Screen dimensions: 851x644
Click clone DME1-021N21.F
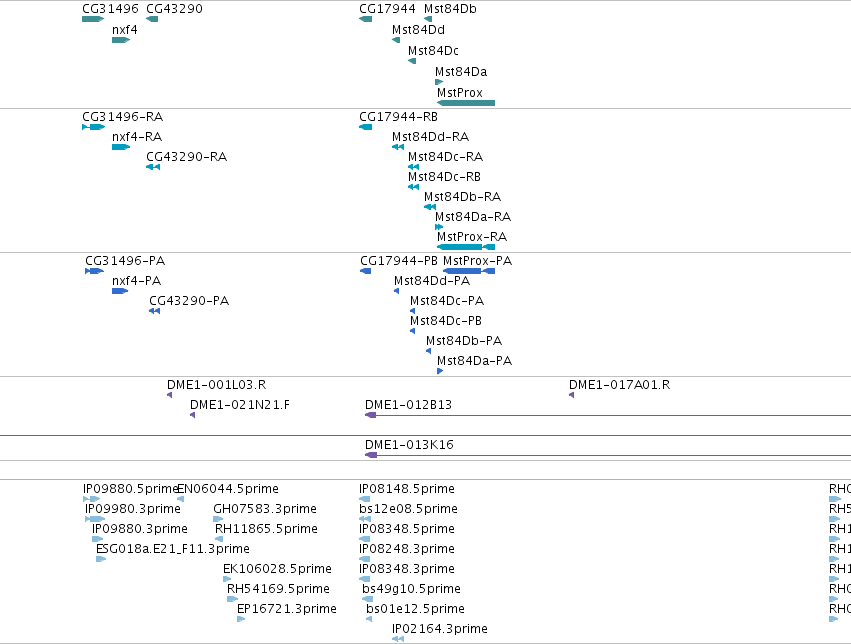(x=239, y=405)
